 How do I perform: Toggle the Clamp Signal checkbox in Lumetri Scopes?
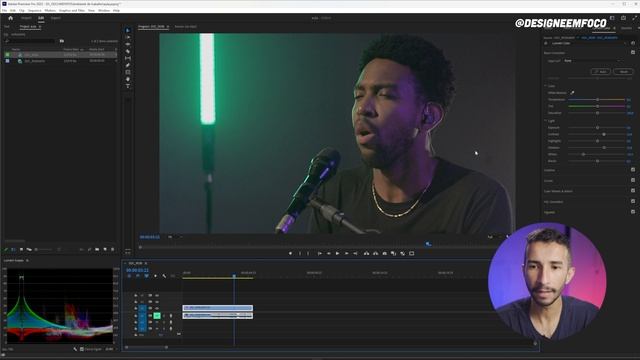coord(82,349)
